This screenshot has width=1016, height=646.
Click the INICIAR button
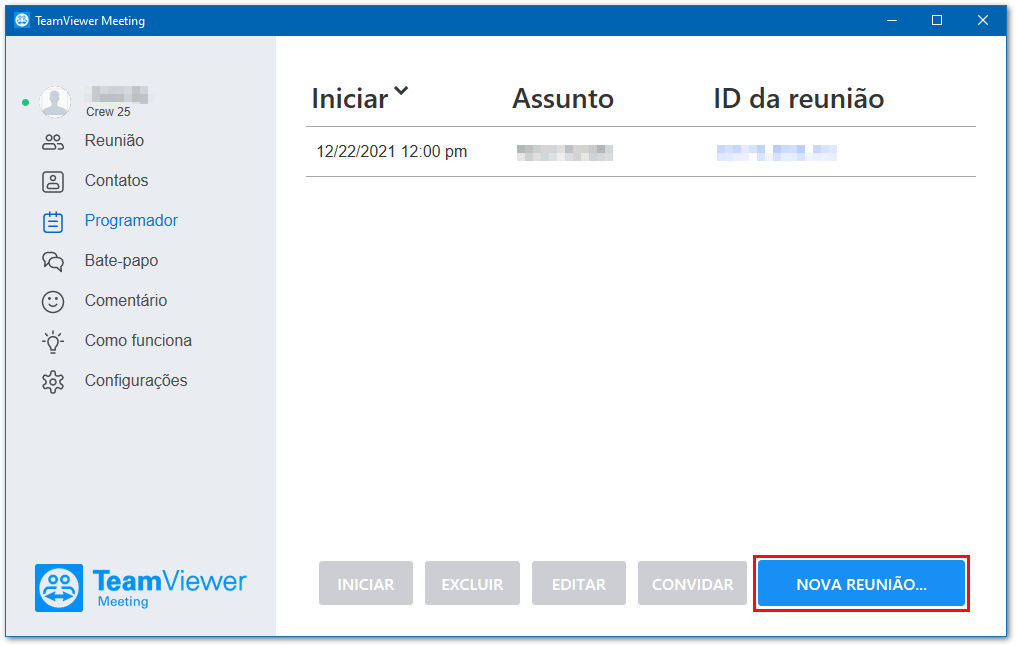(365, 584)
